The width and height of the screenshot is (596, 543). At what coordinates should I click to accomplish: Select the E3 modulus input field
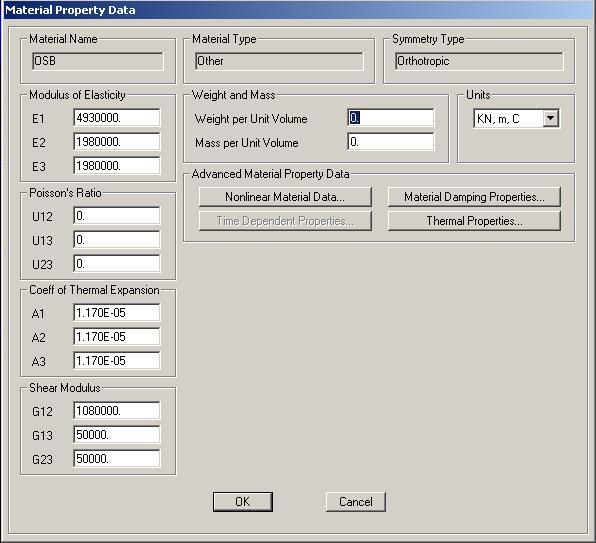coord(117,166)
